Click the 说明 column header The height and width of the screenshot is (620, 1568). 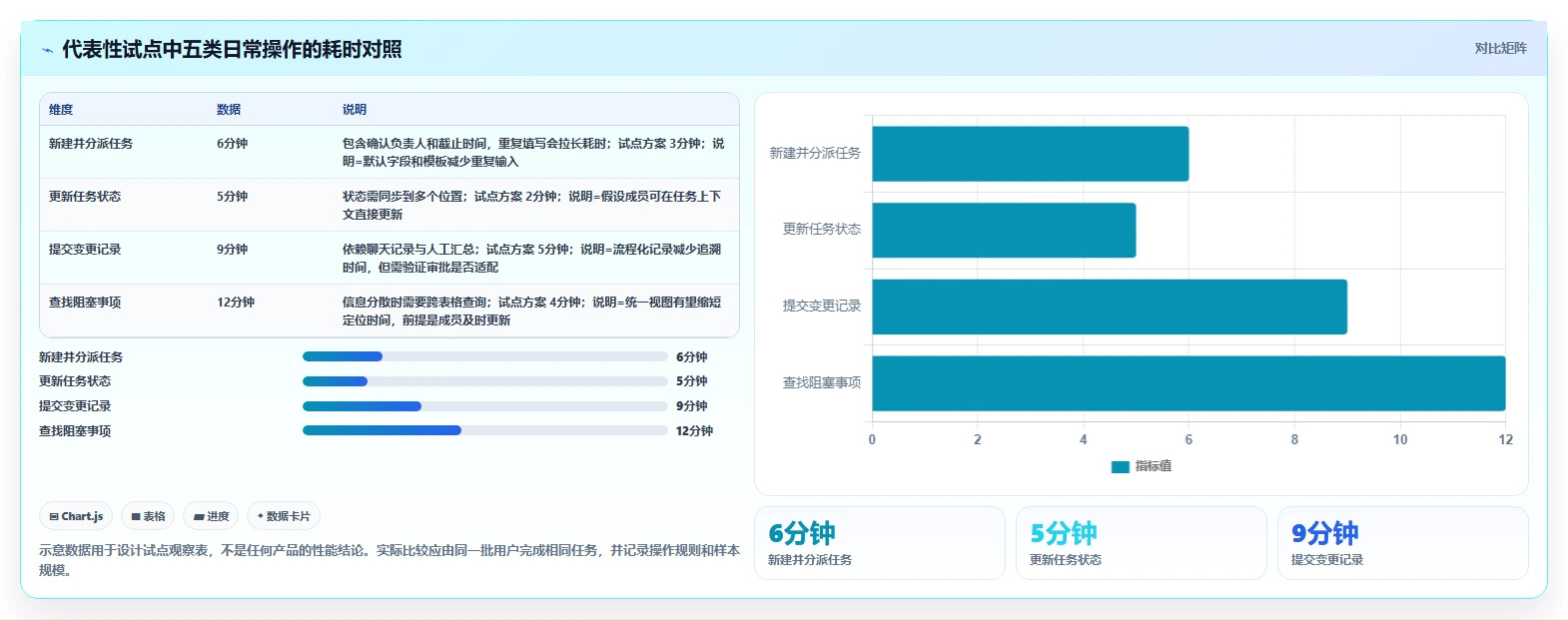(355, 110)
